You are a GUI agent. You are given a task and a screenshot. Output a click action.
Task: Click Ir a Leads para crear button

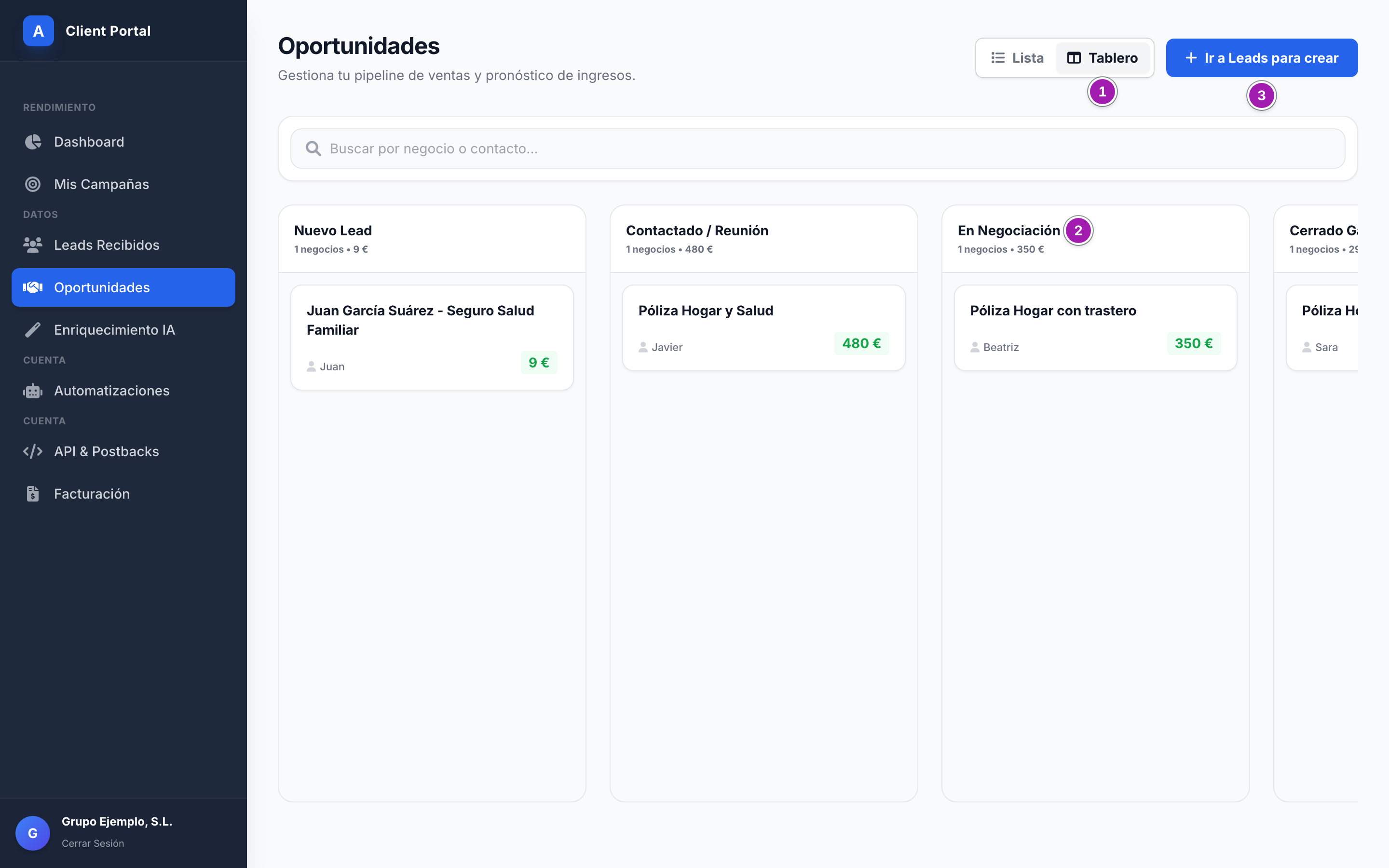point(1262,58)
